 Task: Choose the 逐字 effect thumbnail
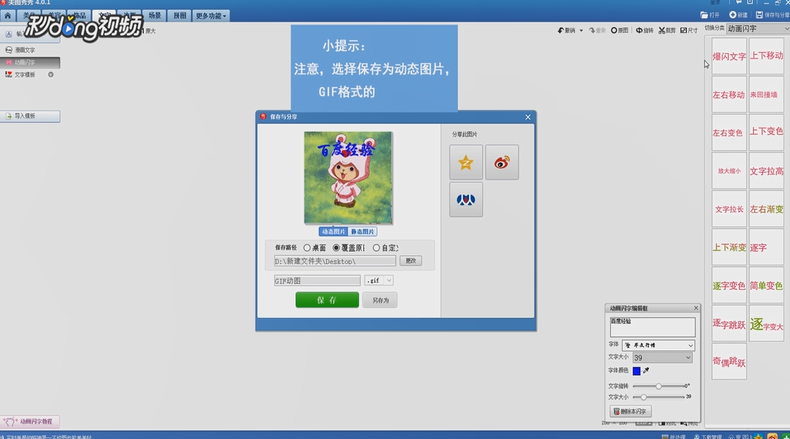[766, 247]
